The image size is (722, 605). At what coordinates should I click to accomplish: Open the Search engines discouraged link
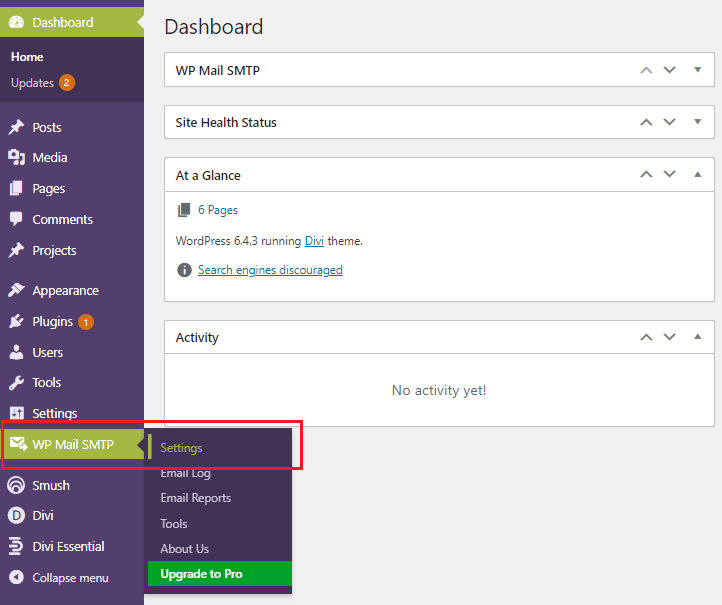[x=270, y=270]
